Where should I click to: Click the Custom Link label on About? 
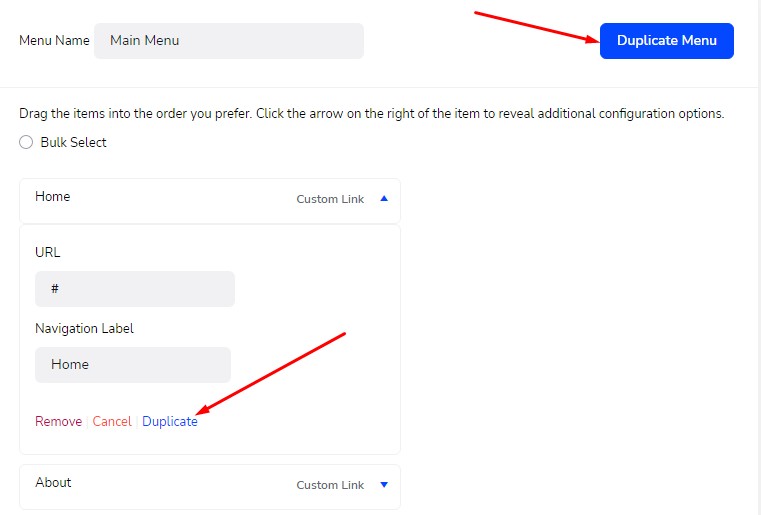330,485
